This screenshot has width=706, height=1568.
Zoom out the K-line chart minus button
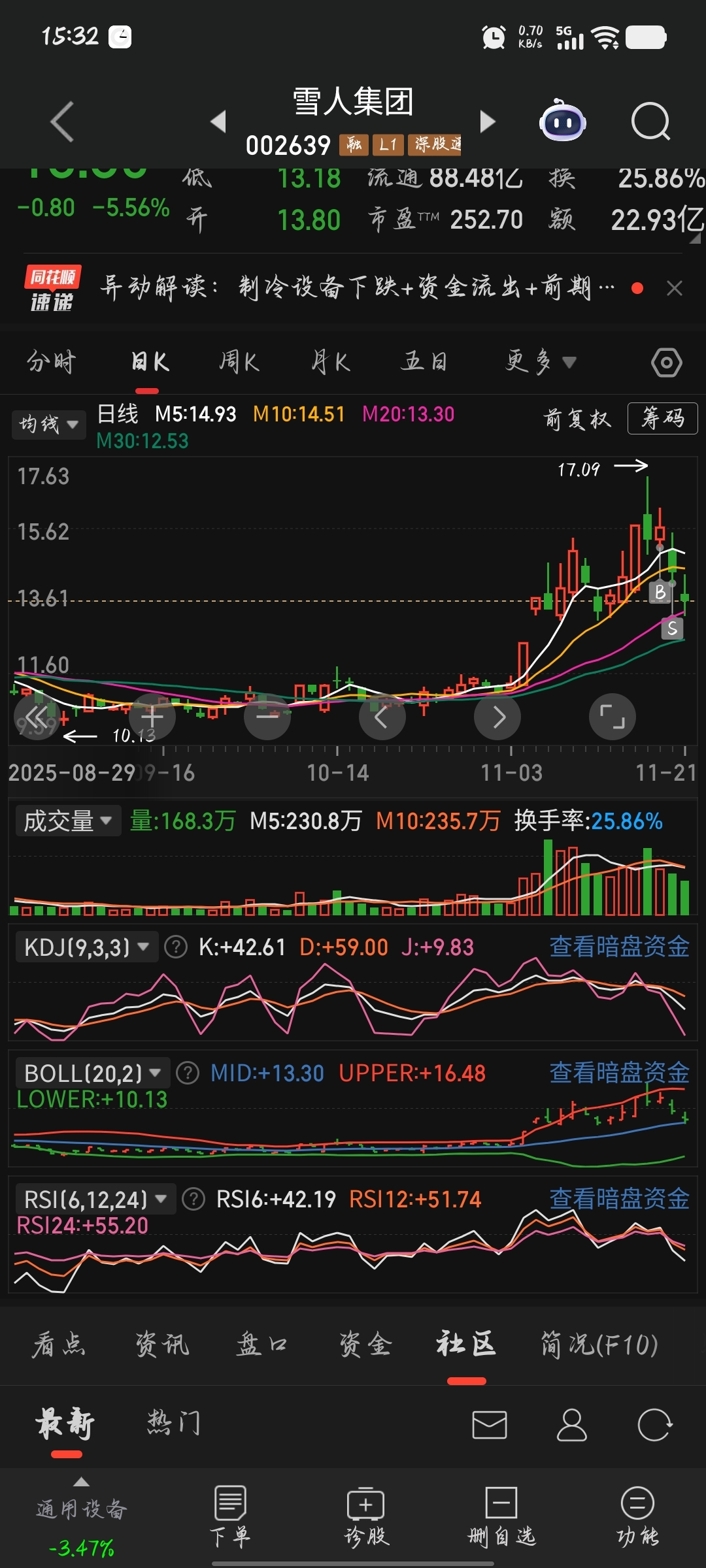pyautogui.click(x=267, y=717)
